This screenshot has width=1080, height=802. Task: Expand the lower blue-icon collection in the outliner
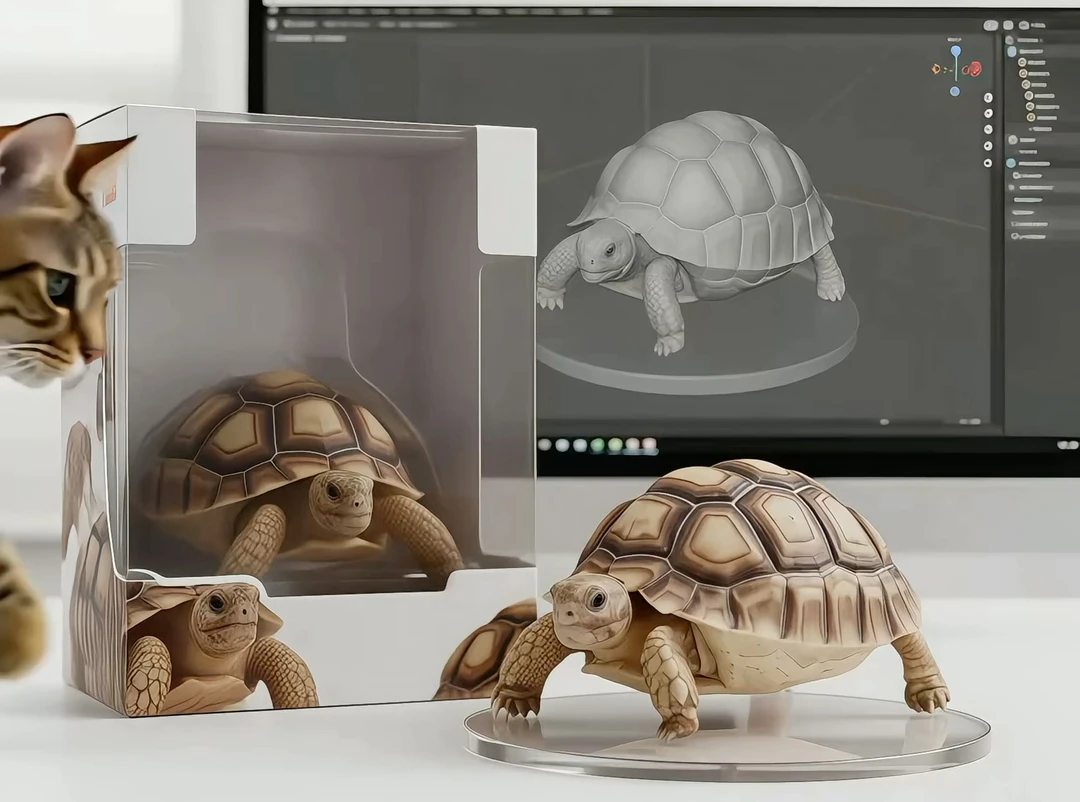point(1012,162)
